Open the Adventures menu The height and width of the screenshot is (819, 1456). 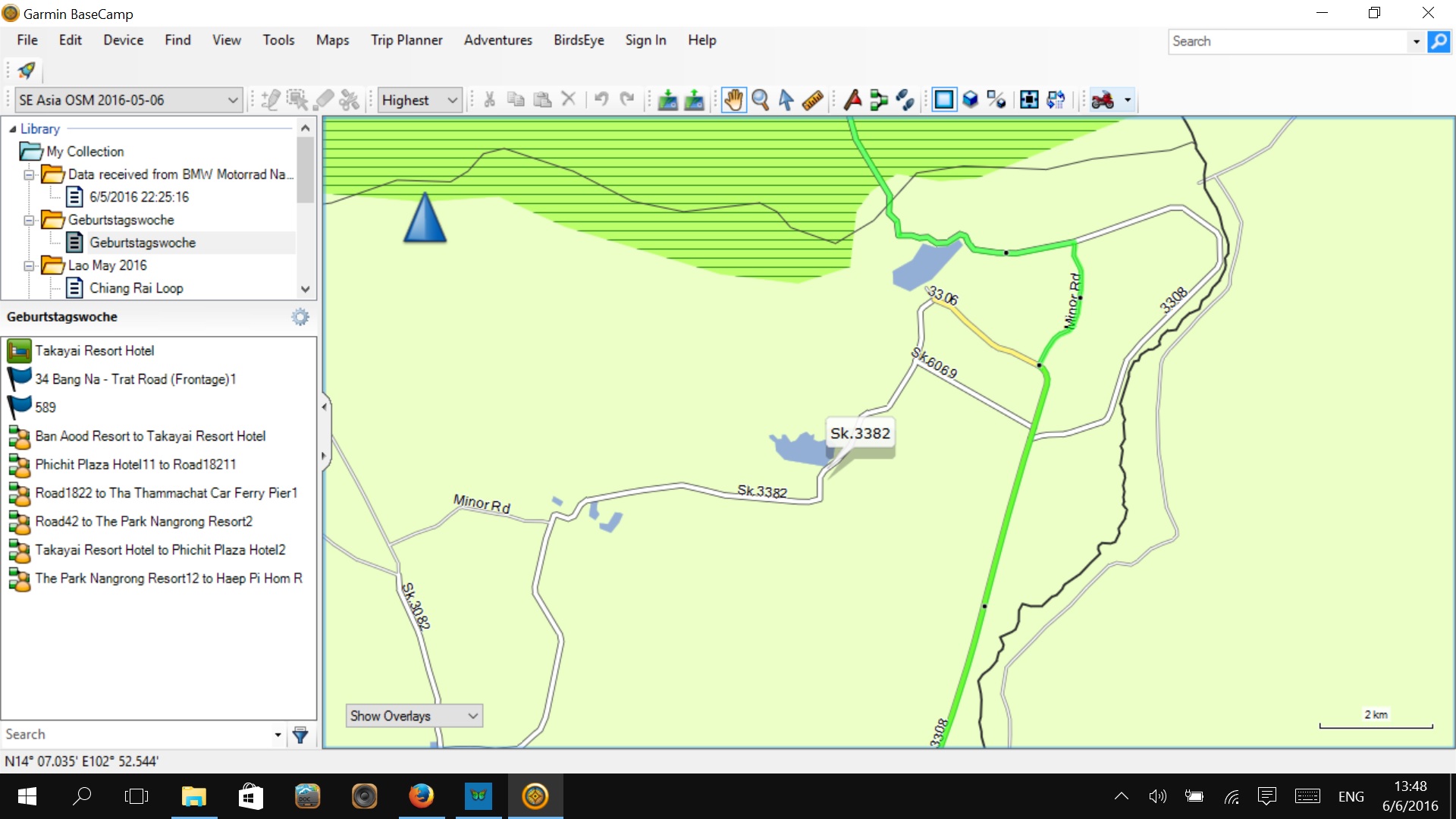(x=498, y=40)
